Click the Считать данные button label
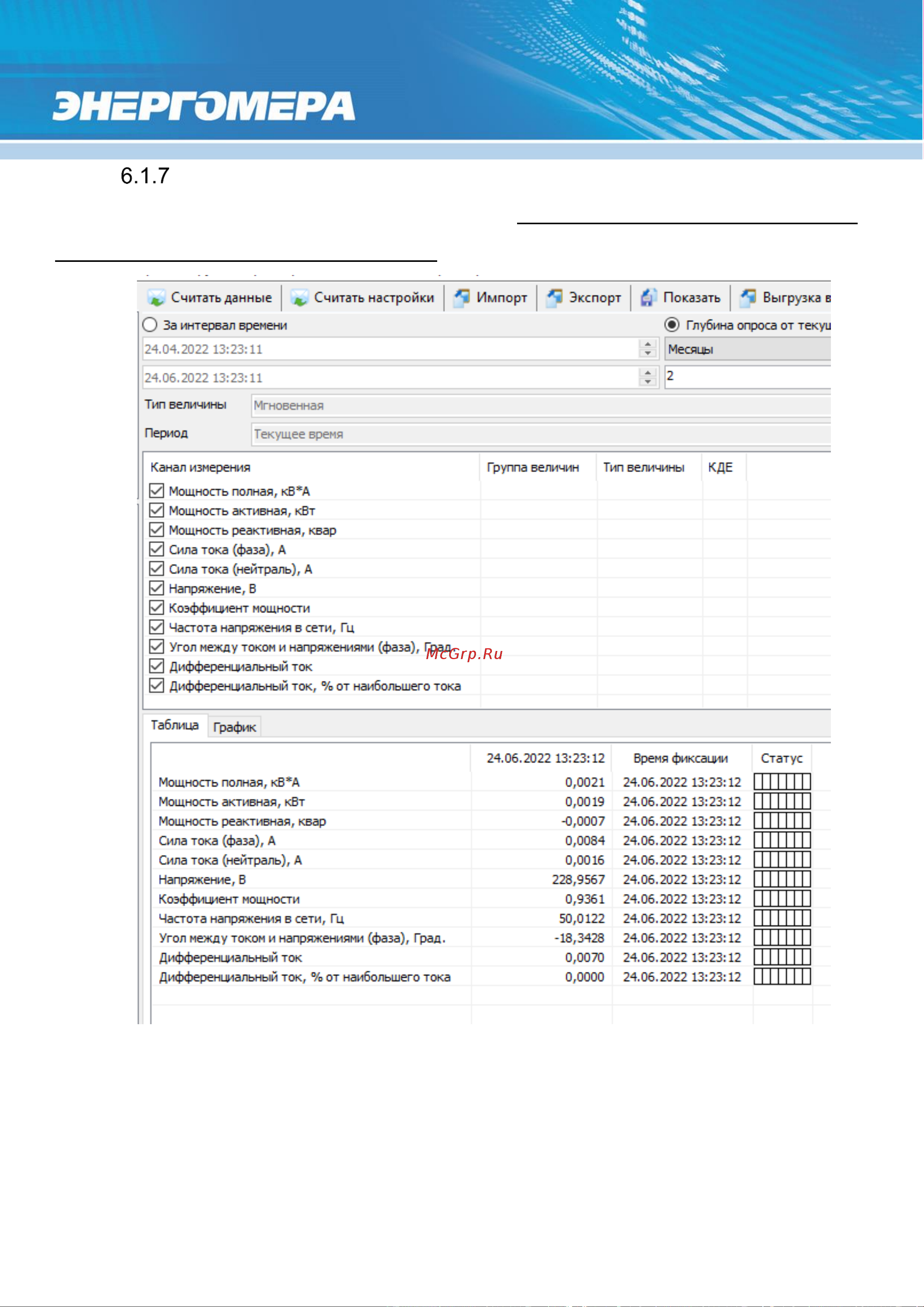 point(221,298)
